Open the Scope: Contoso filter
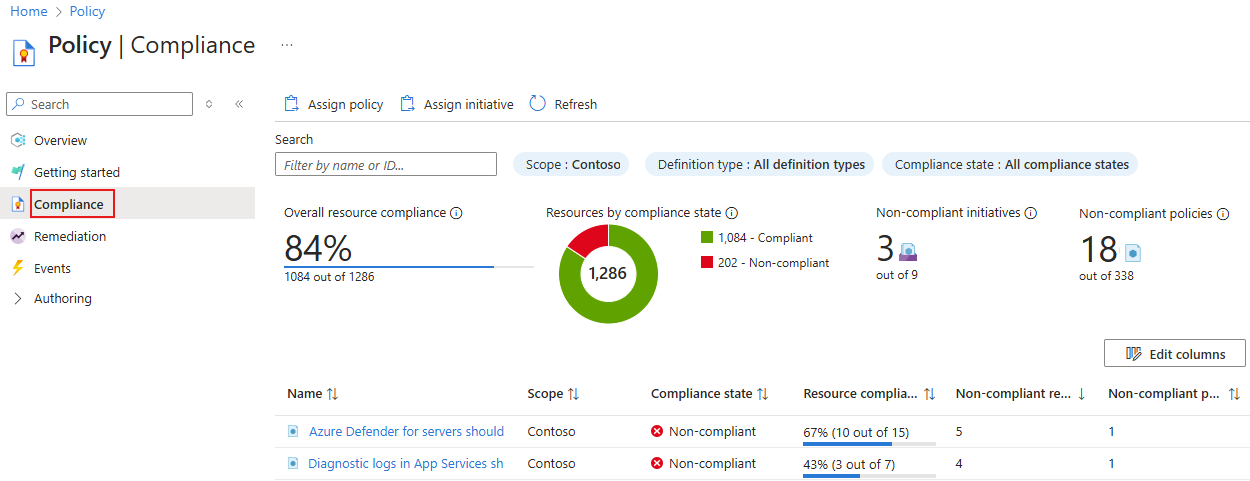1250x481 pixels. (x=572, y=164)
